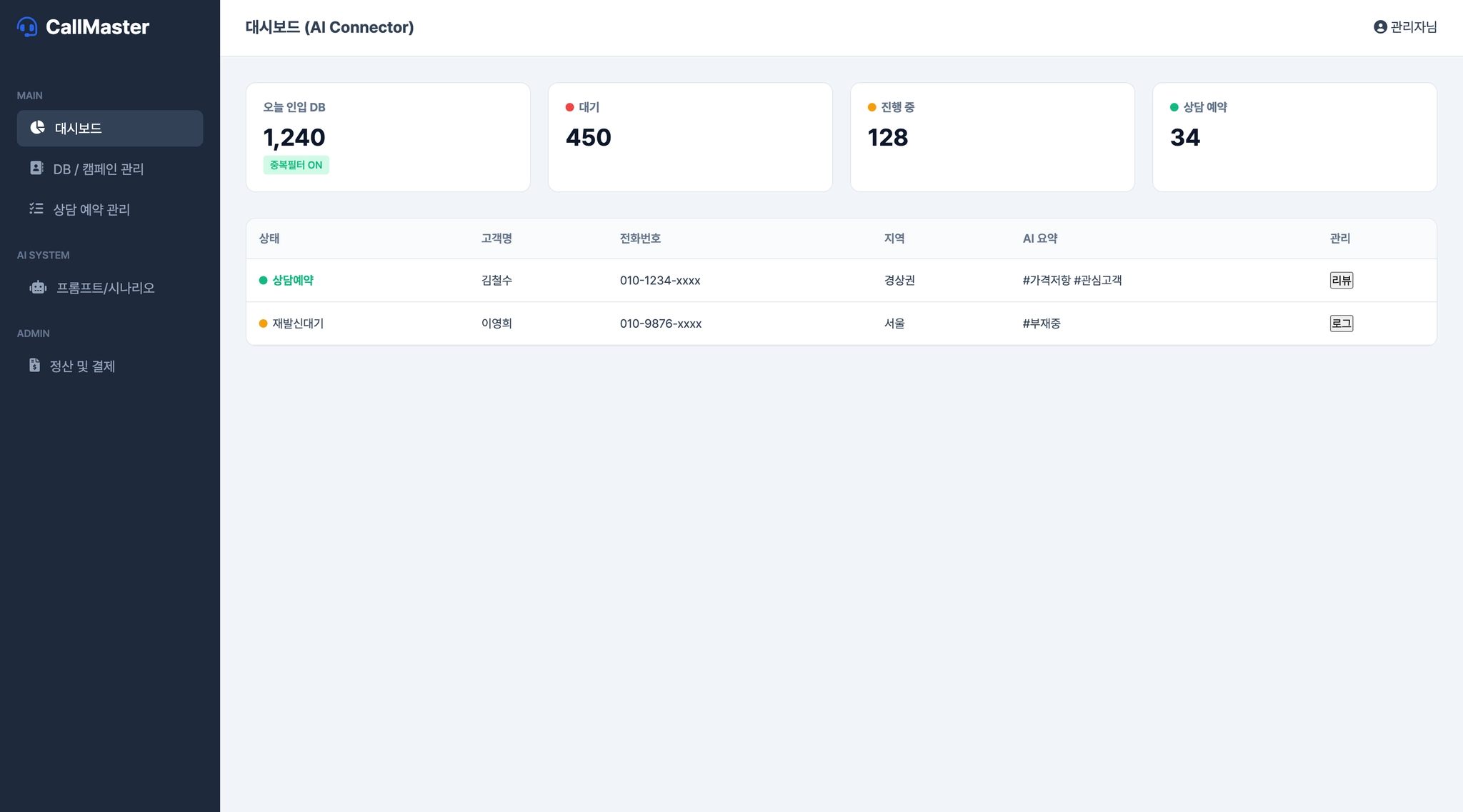
Task: Select the 대기 stat card
Action: click(x=689, y=137)
